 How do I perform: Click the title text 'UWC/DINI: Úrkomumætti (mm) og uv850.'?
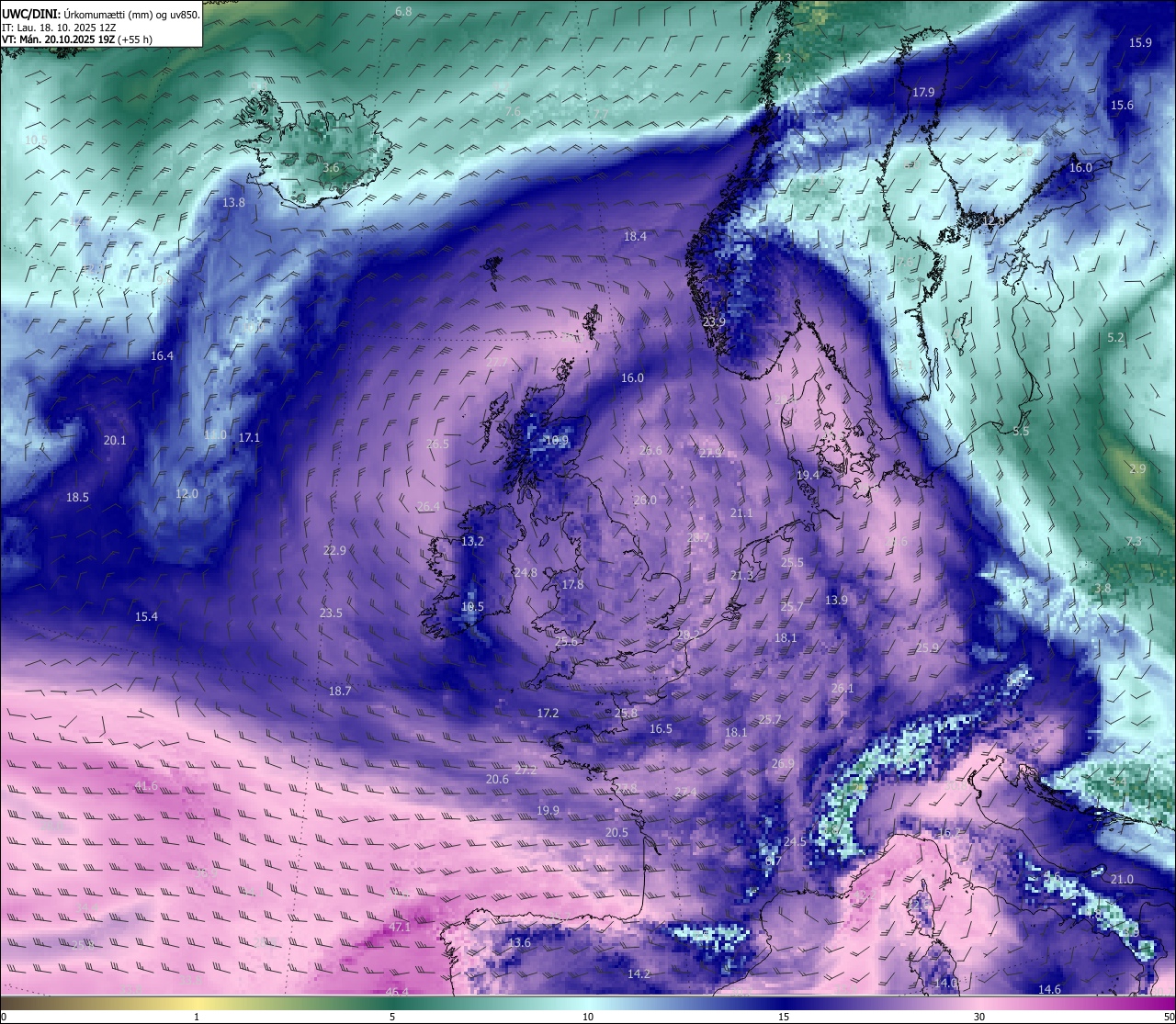[100, 14]
